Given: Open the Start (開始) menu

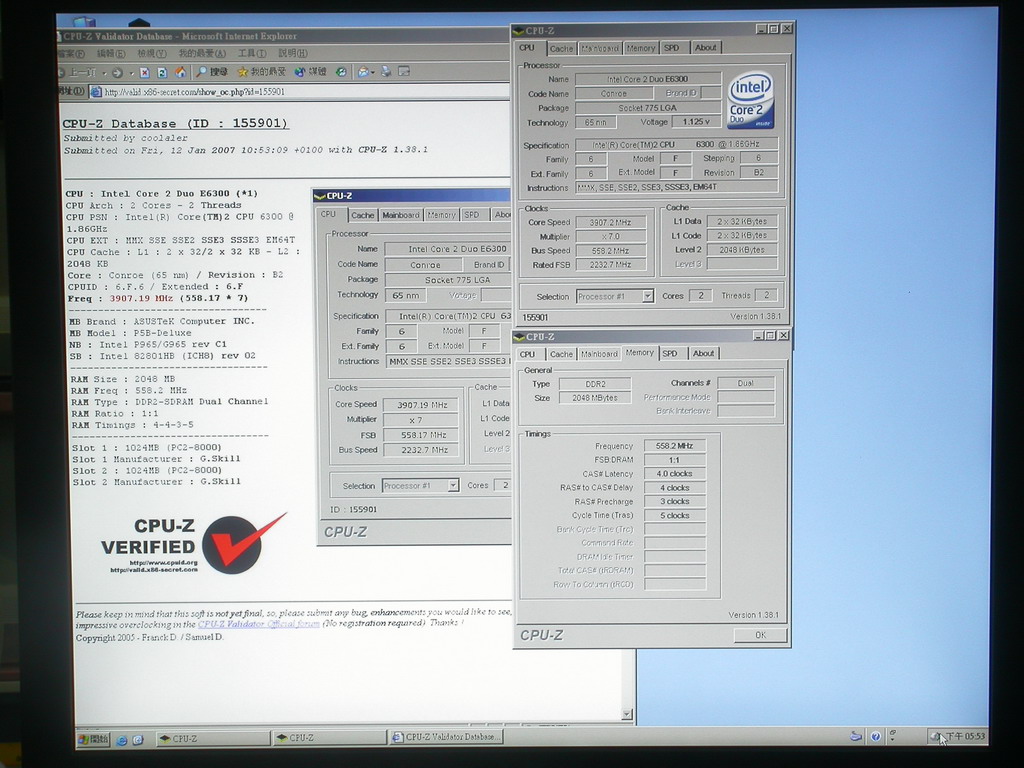Looking at the screenshot, I should pos(93,739).
